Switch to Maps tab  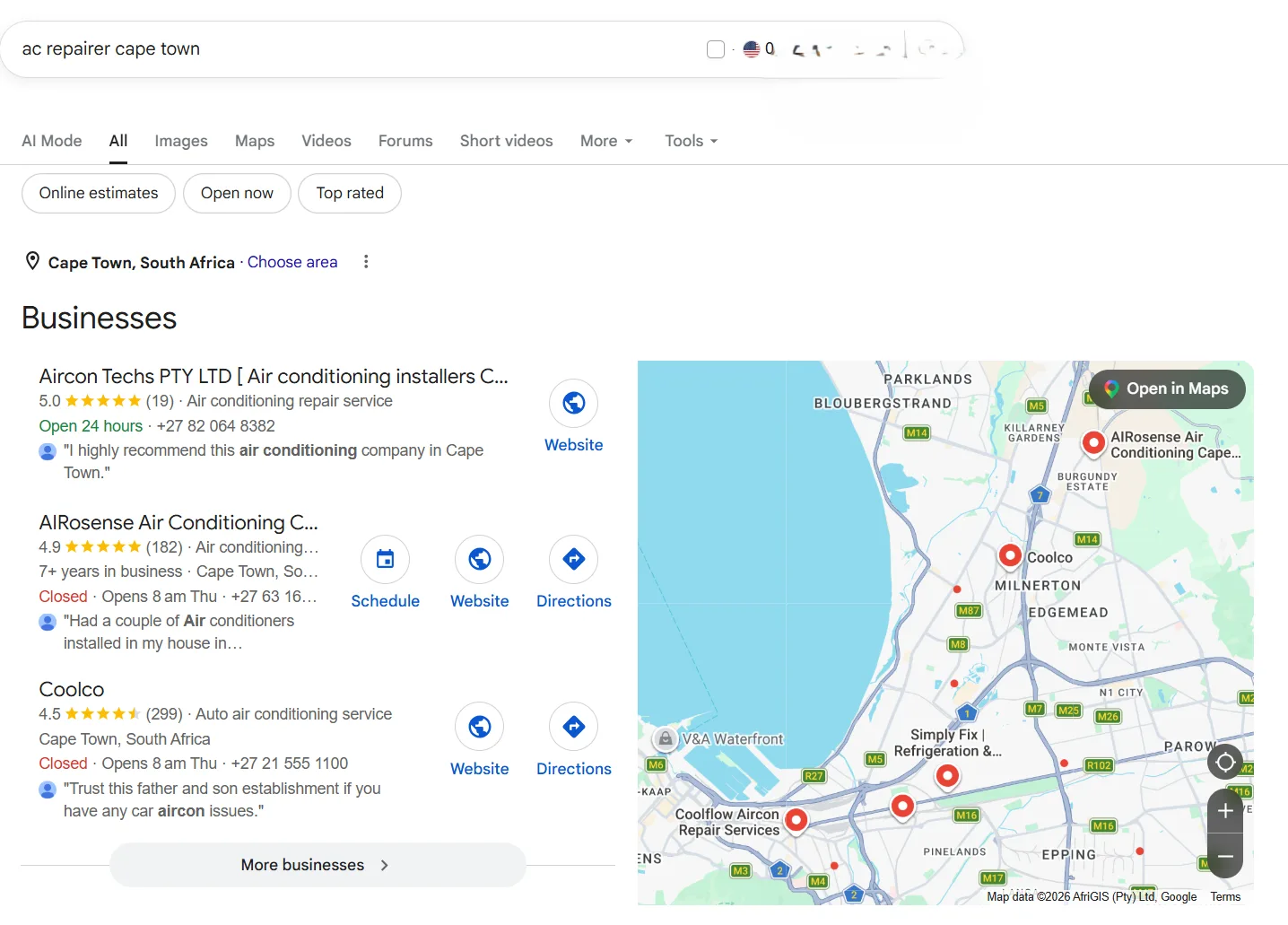coord(255,141)
